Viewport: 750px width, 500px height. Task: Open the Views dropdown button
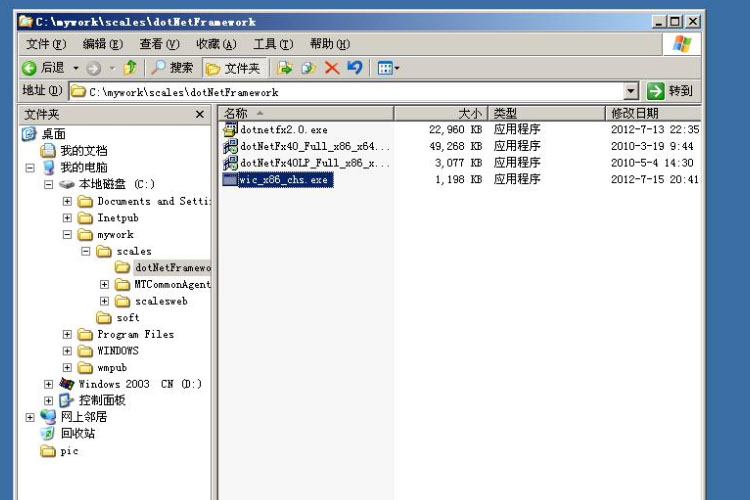tap(388, 68)
